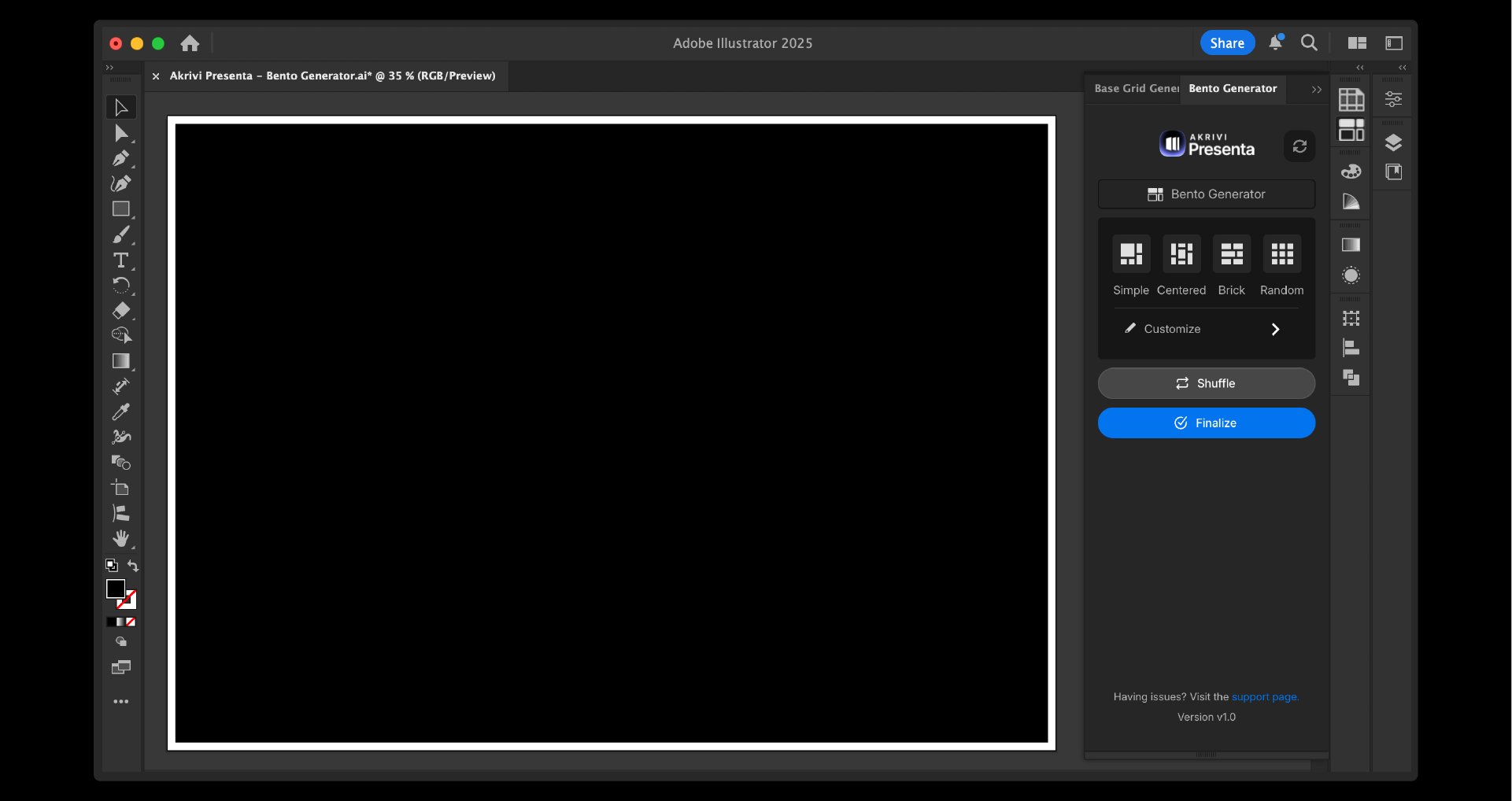Select the Eyedropper tool
1512x801 pixels.
[121, 412]
